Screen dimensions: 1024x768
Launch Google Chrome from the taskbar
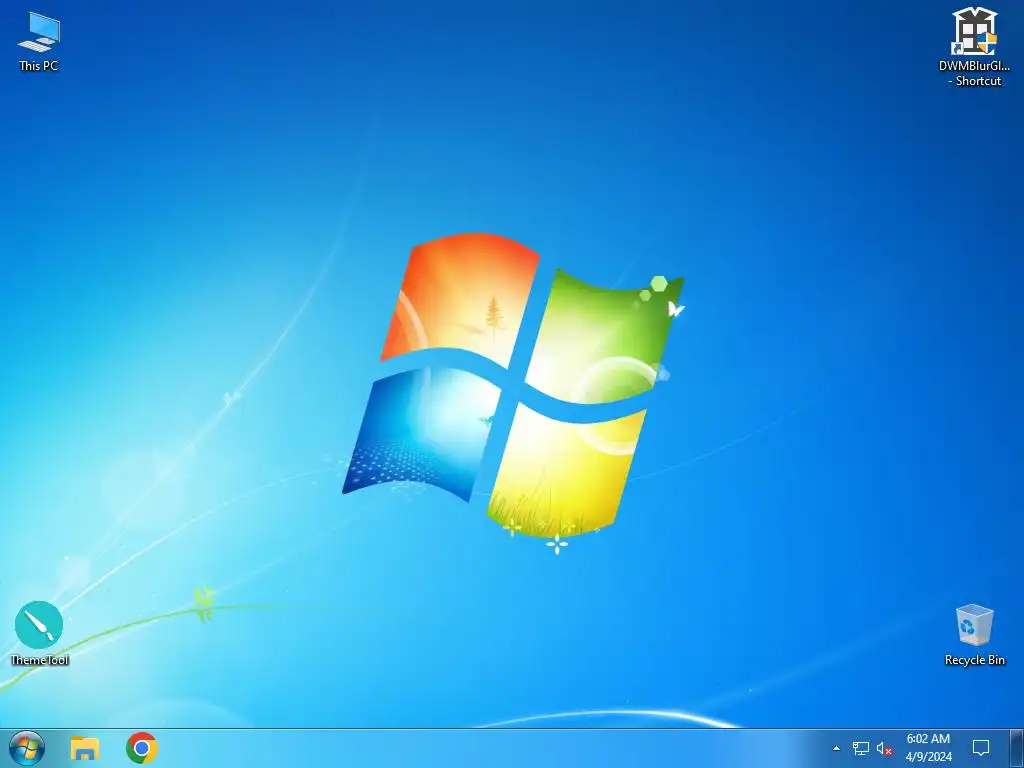click(x=142, y=748)
